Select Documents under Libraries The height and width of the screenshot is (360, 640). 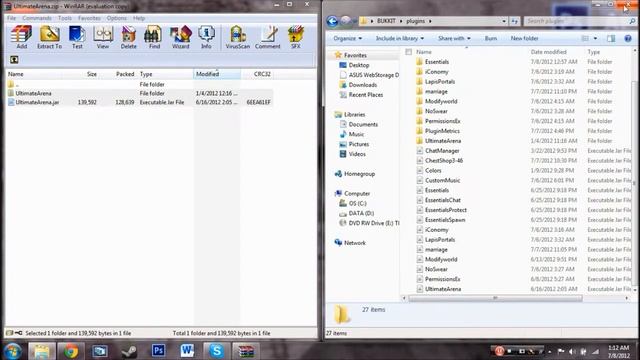[359, 124]
